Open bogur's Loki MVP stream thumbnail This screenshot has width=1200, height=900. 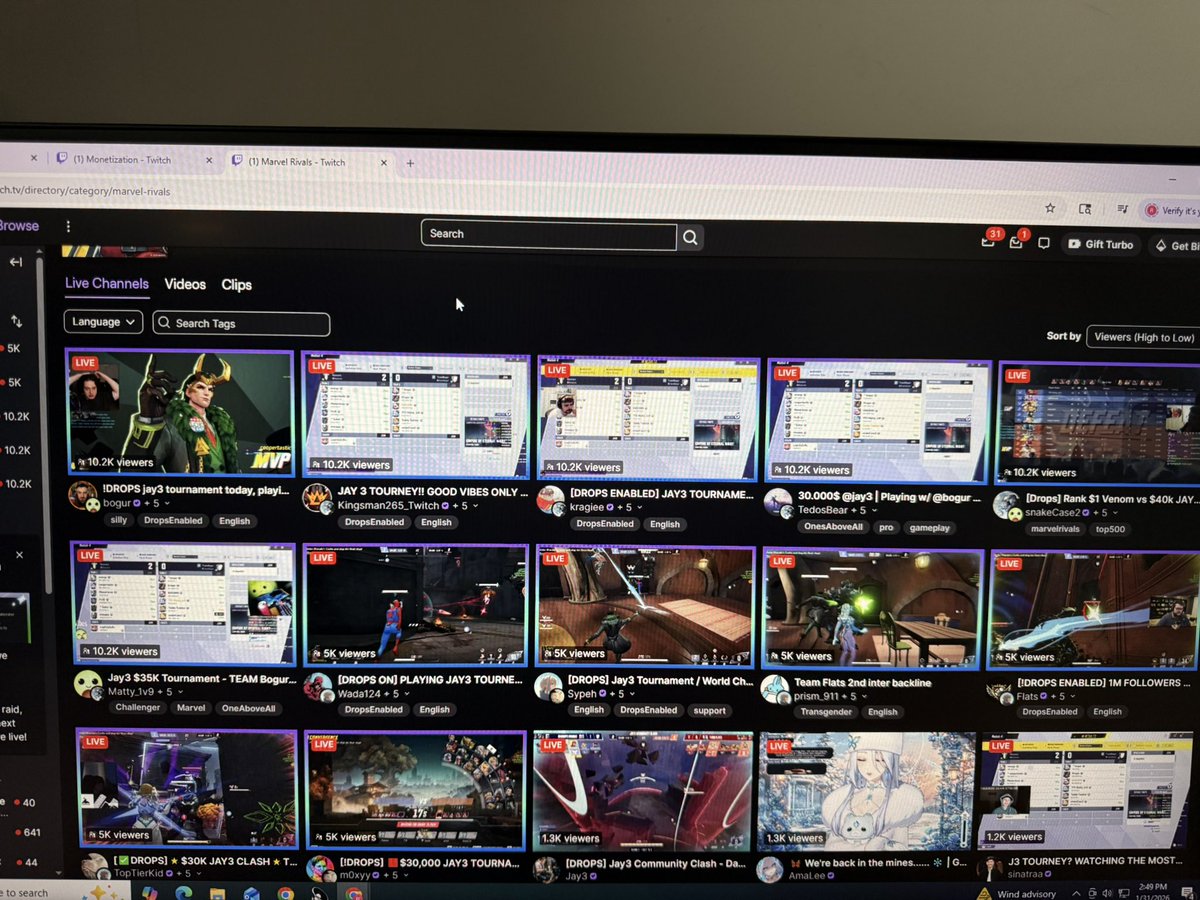pyautogui.click(x=180, y=411)
